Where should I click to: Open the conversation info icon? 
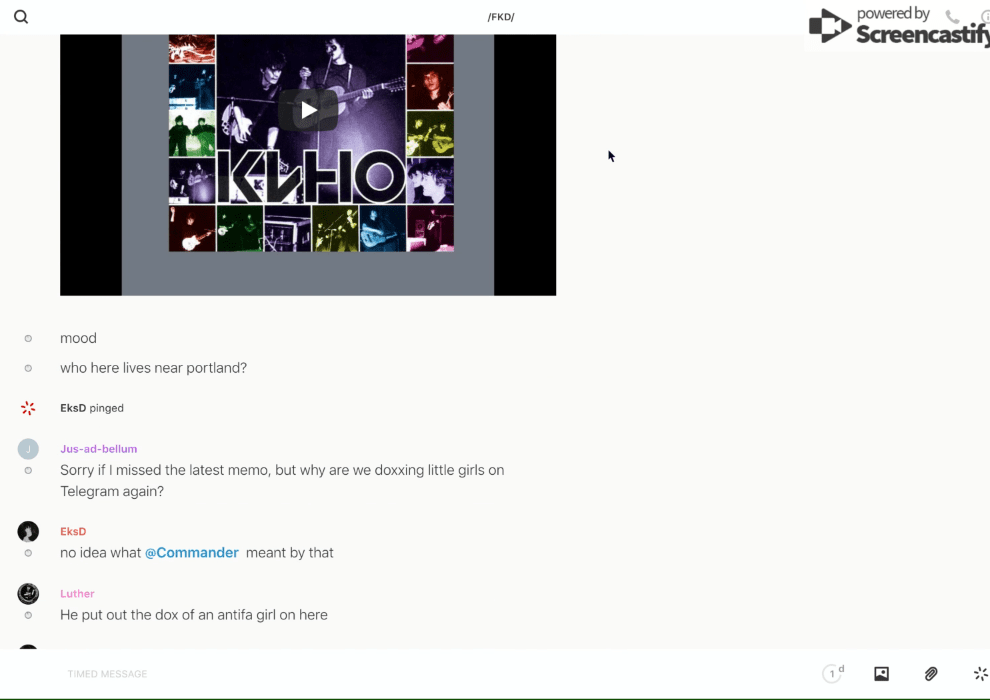[x=984, y=17]
